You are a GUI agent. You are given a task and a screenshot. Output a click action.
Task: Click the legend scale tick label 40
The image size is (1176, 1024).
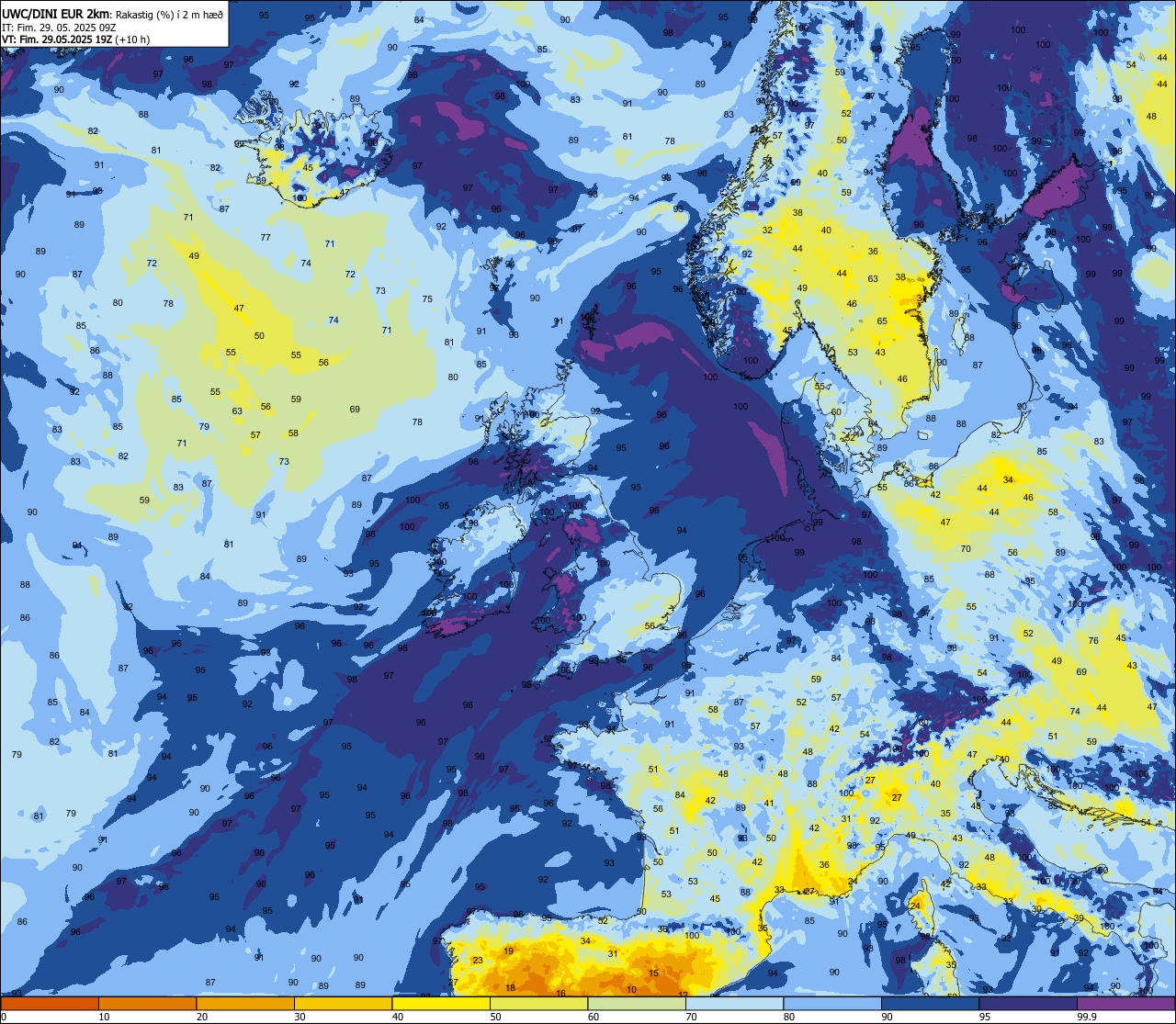click(x=398, y=1017)
